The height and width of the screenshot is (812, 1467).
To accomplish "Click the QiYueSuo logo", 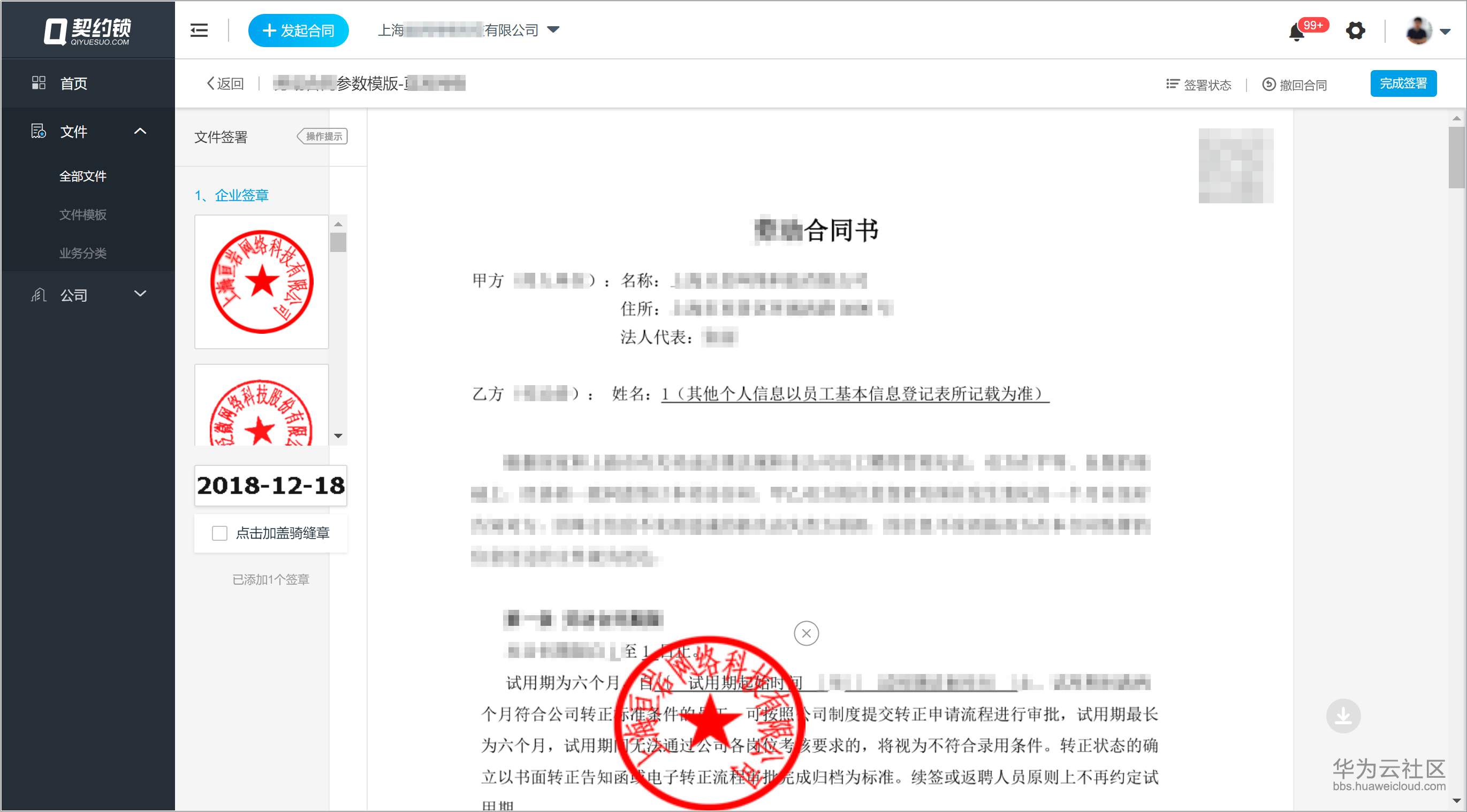I will pyautogui.click(x=88, y=30).
